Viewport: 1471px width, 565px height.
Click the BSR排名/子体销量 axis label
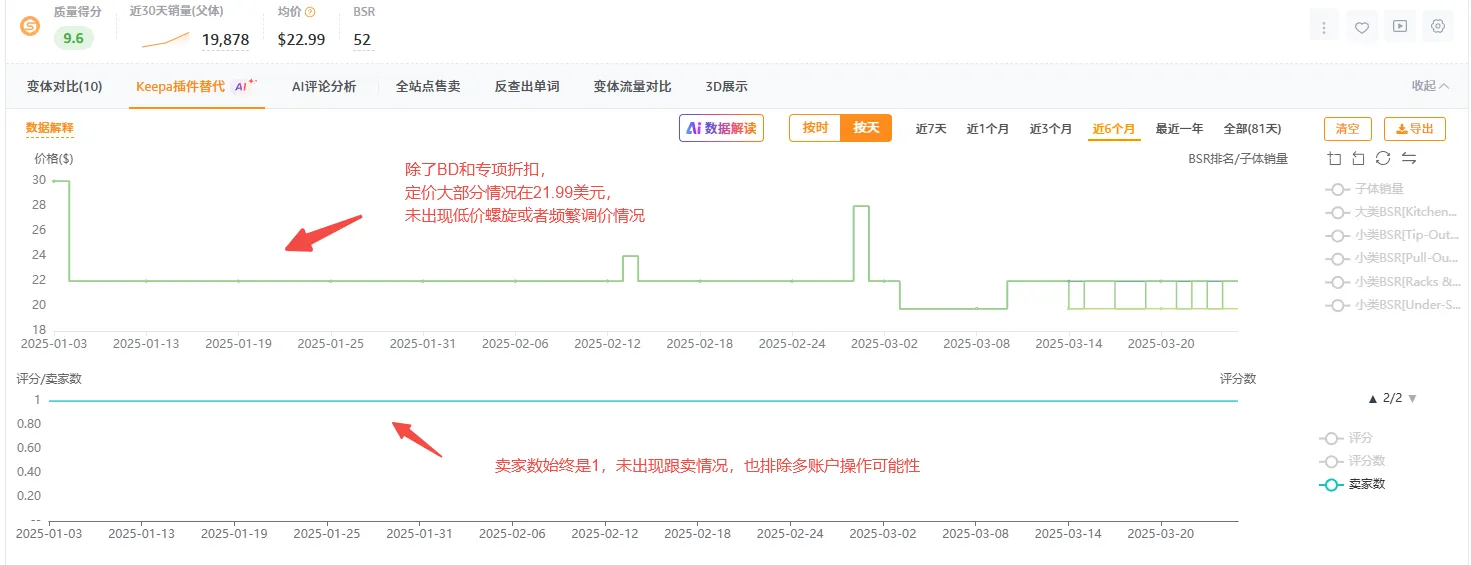click(x=1238, y=158)
